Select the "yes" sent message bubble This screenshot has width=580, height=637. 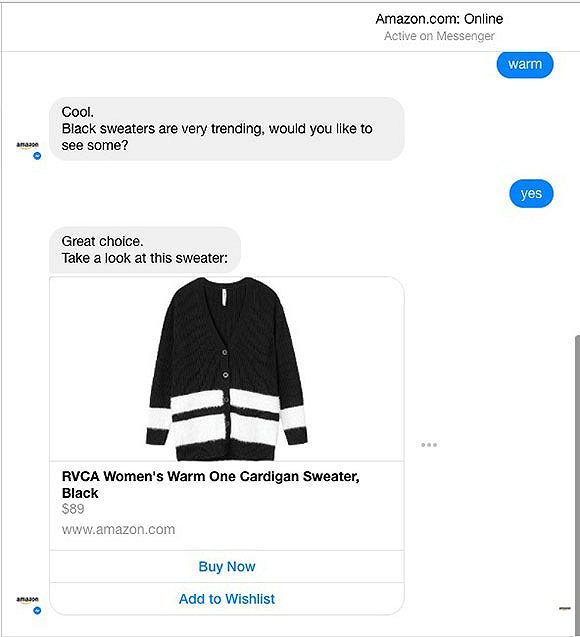(x=531, y=193)
